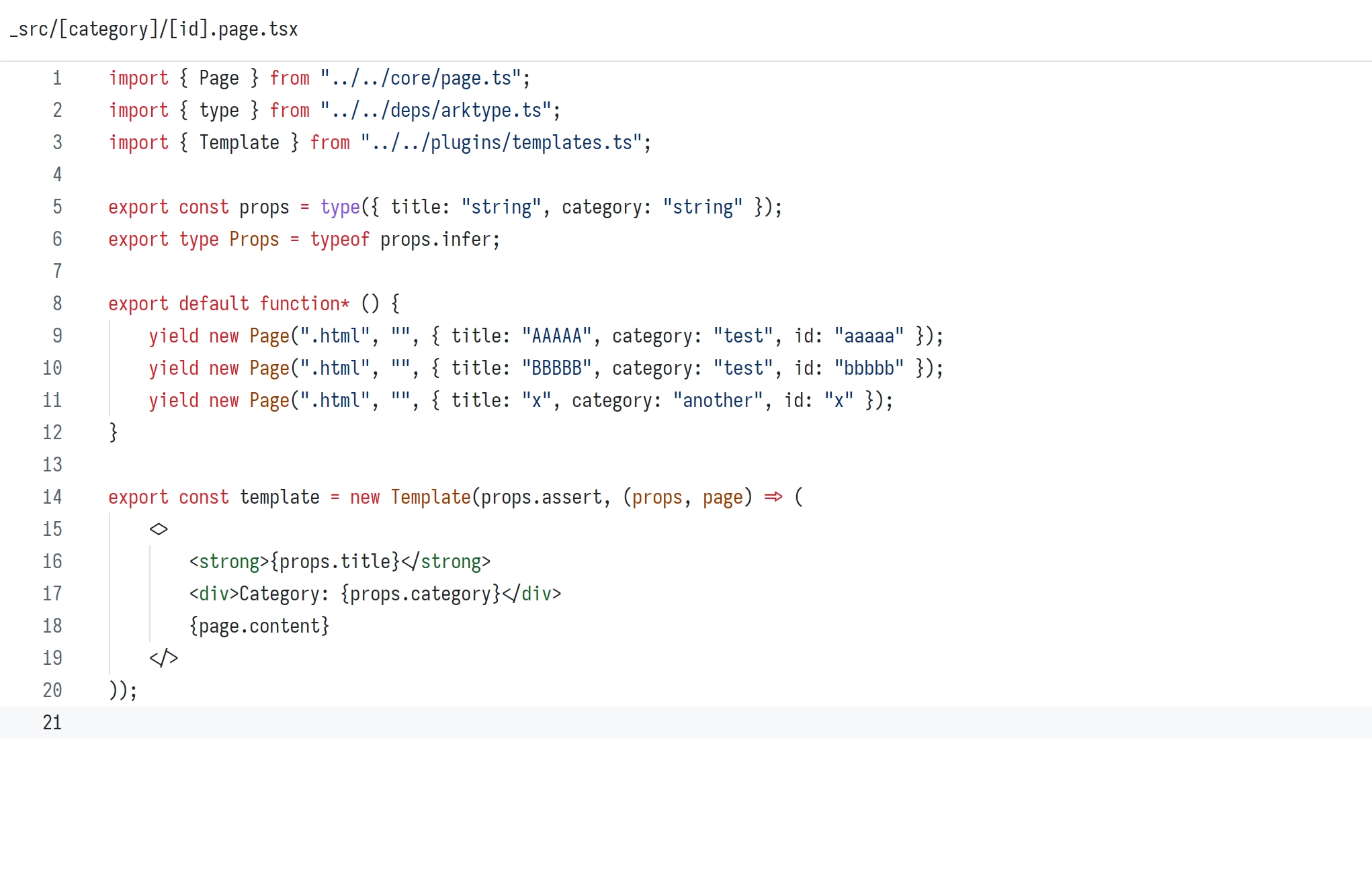The height and width of the screenshot is (869, 1372).
Task: Click the typeof keyword on line 6
Action: click(340, 240)
